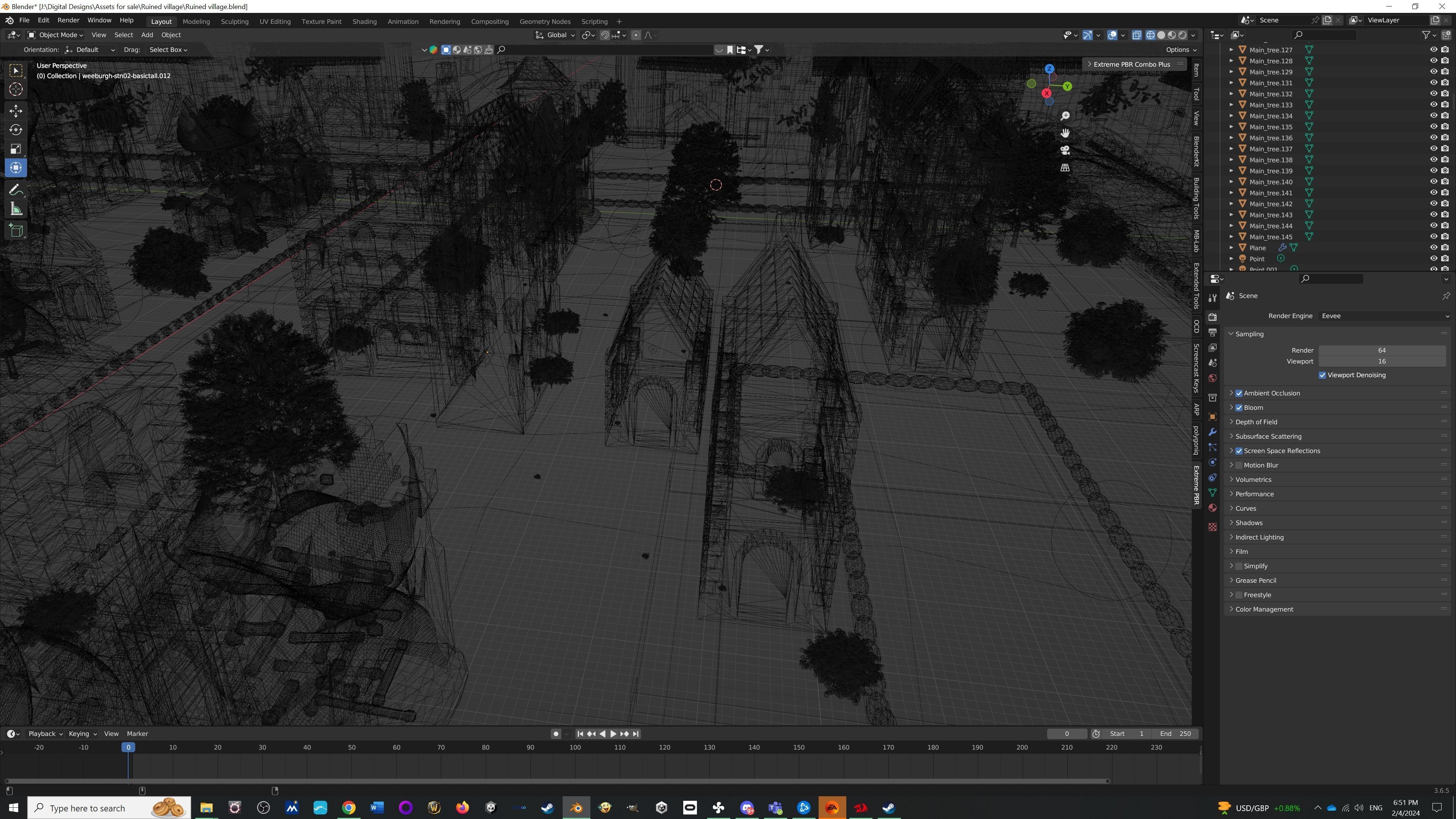Toggle camera view icon in viewport
This screenshot has width=1456, height=819.
point(1065,151)
